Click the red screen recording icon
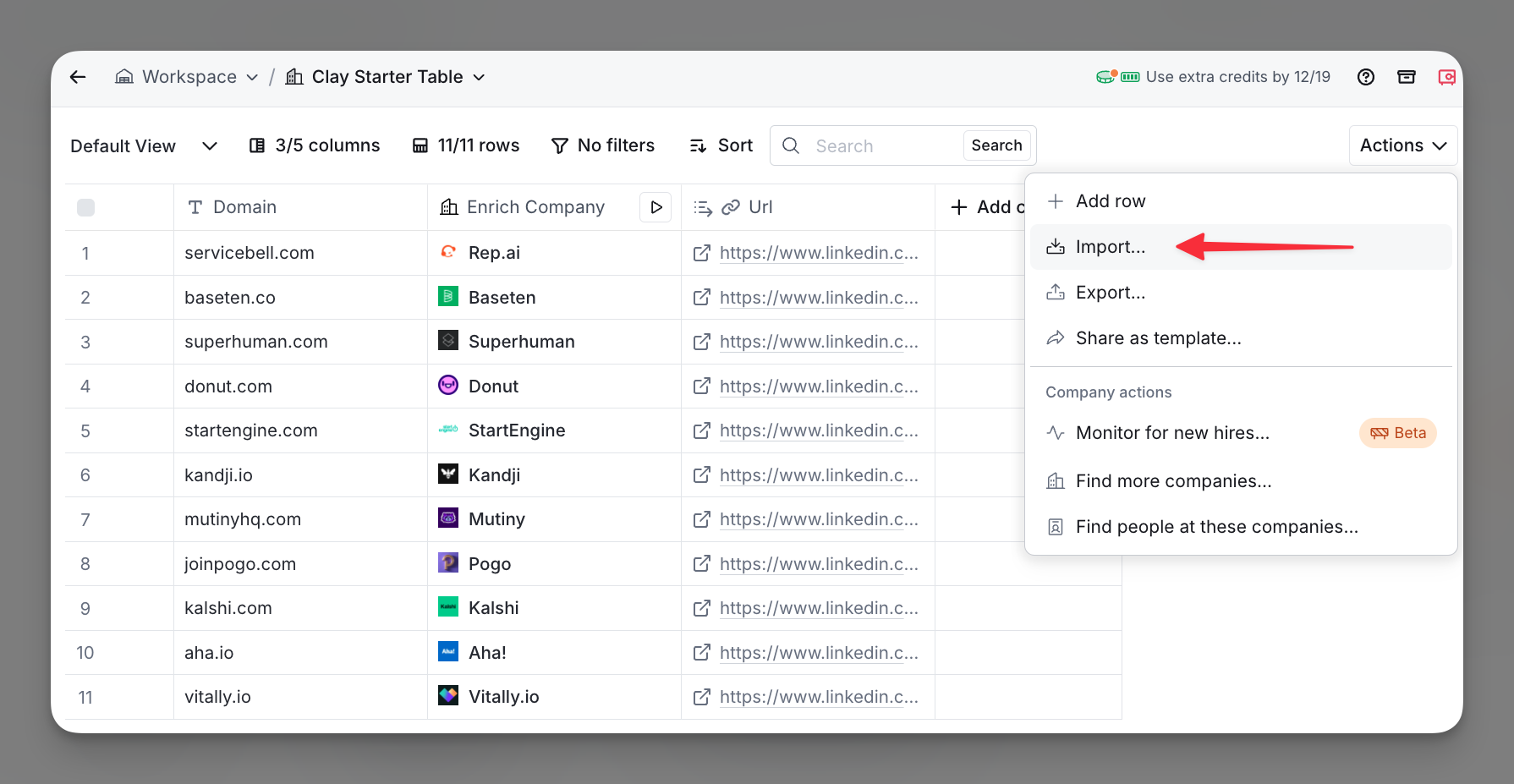This screenshot has width=1514, height=784. [x=1447, y=77]
